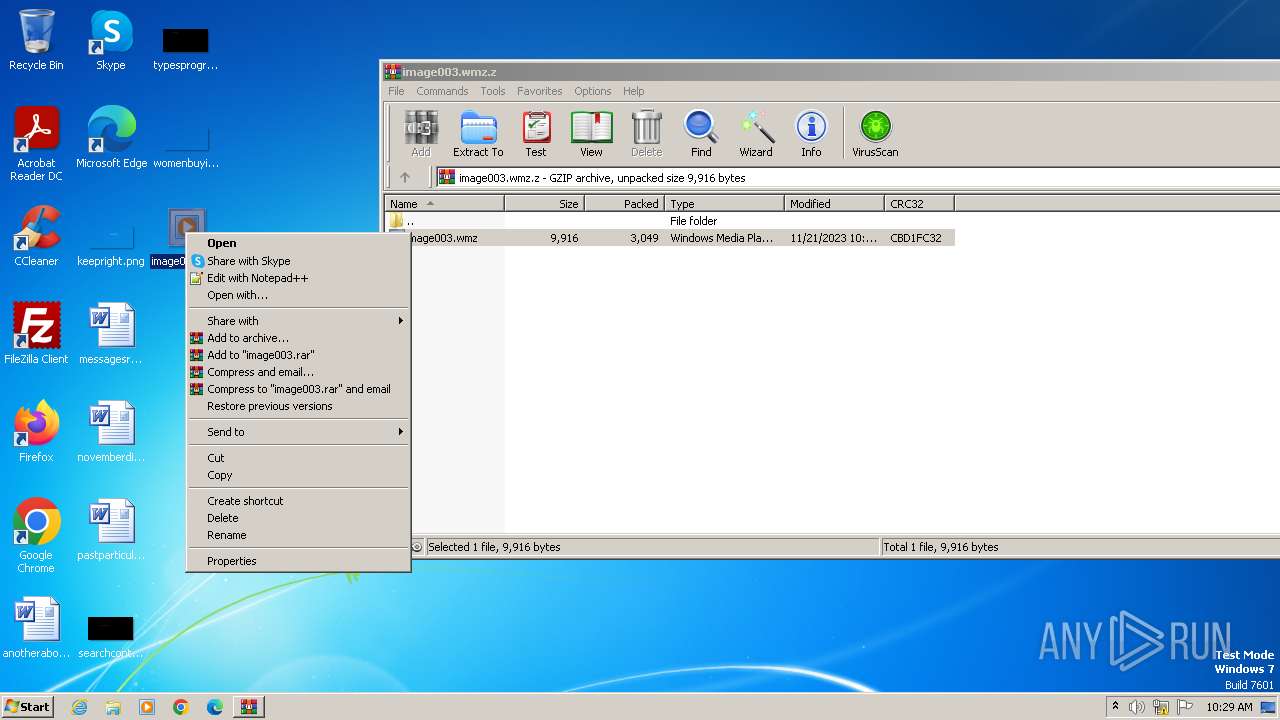Open Acrobat Reader DC desktop icon
The width and height of the screenshot is (1280, 720).
[x=36, y=144]
